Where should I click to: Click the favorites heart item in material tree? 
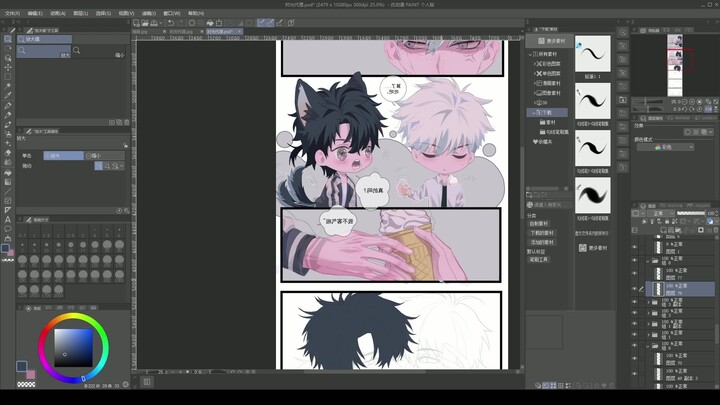click(542, 142)
